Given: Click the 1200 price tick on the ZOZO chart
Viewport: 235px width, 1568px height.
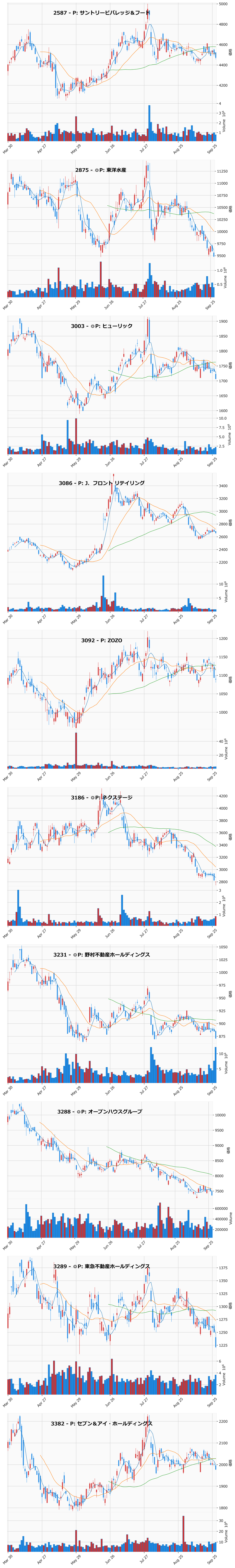Looking at the screenshot, I should (x=223, y=638).
